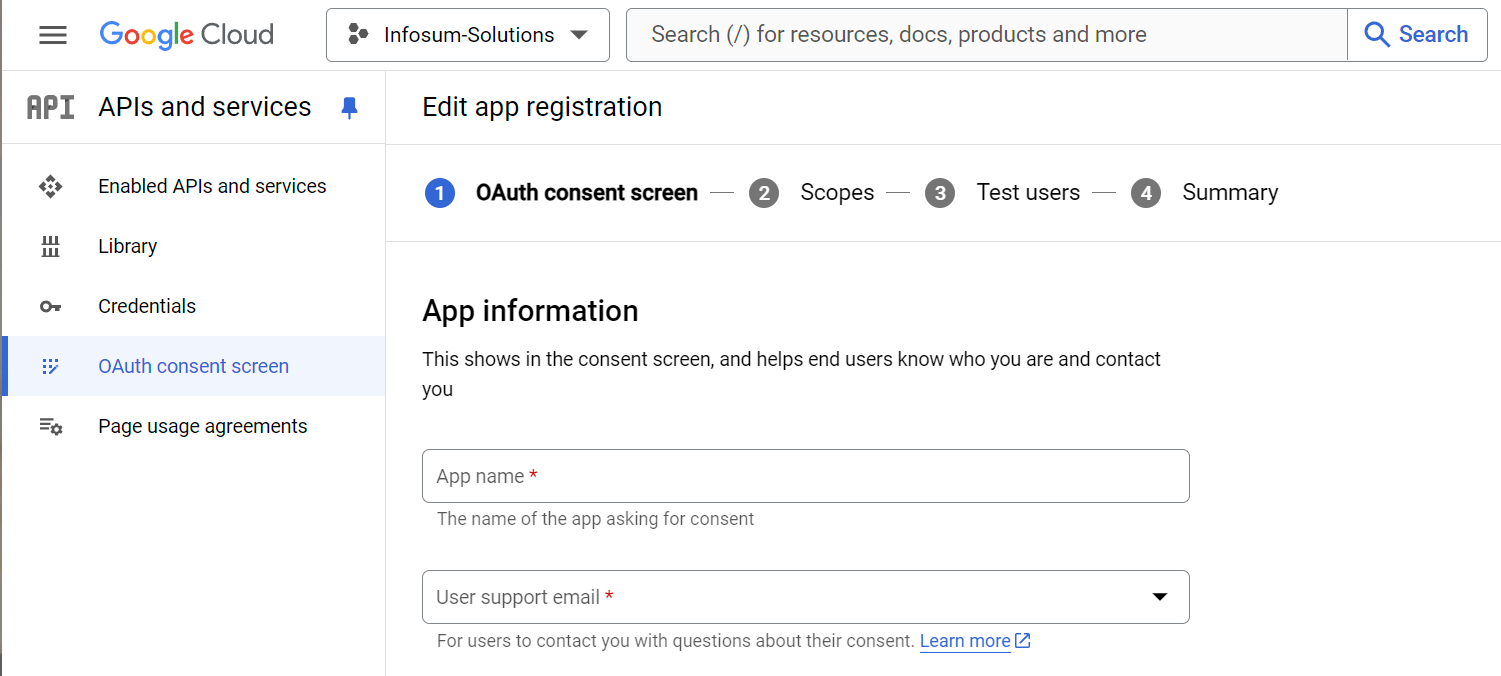This screenshot has height=676, width=1501.
Task: Click inside the App name field
Action: click(806, 476)
